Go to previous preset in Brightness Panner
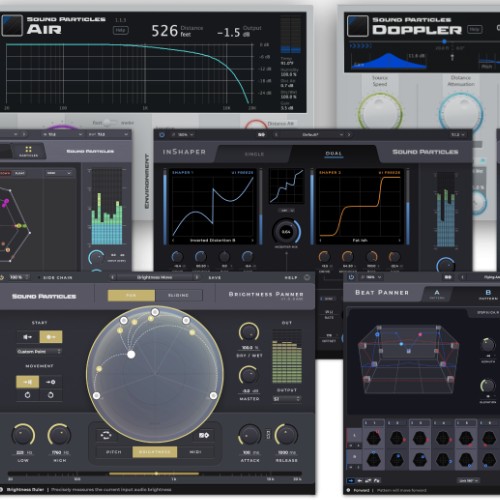 [x=112, y=277]
